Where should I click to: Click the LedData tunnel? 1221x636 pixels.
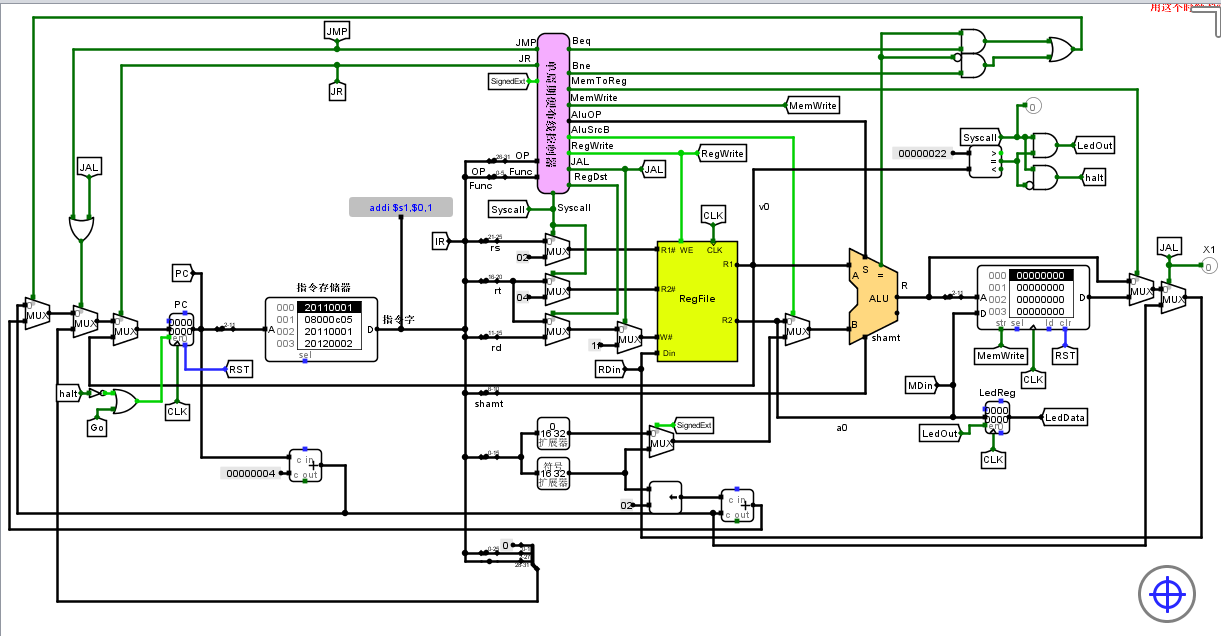click(x=1064, y=417)
